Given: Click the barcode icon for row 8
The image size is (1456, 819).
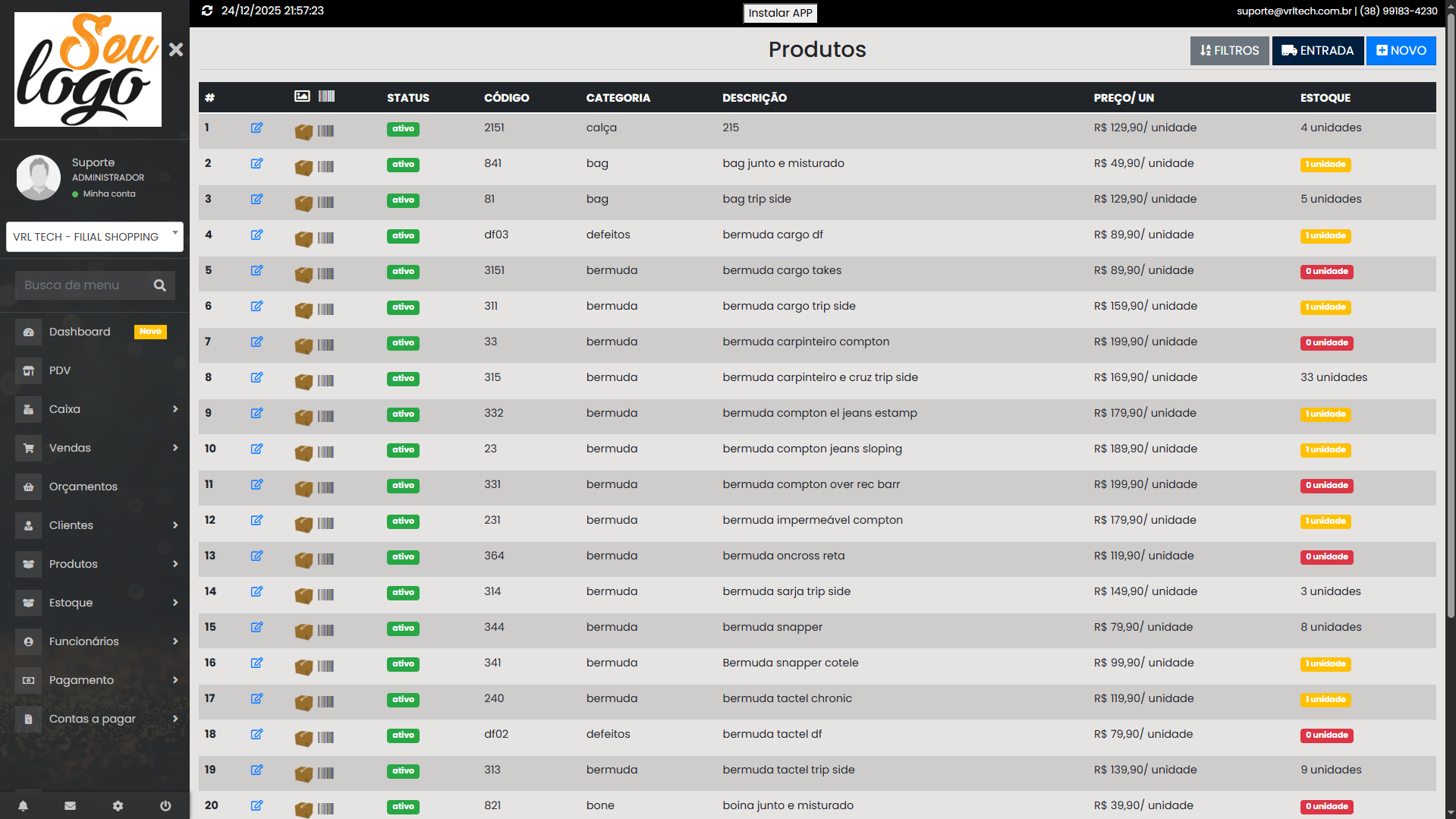Looking at the screenshot, I should tap(325, 380).
